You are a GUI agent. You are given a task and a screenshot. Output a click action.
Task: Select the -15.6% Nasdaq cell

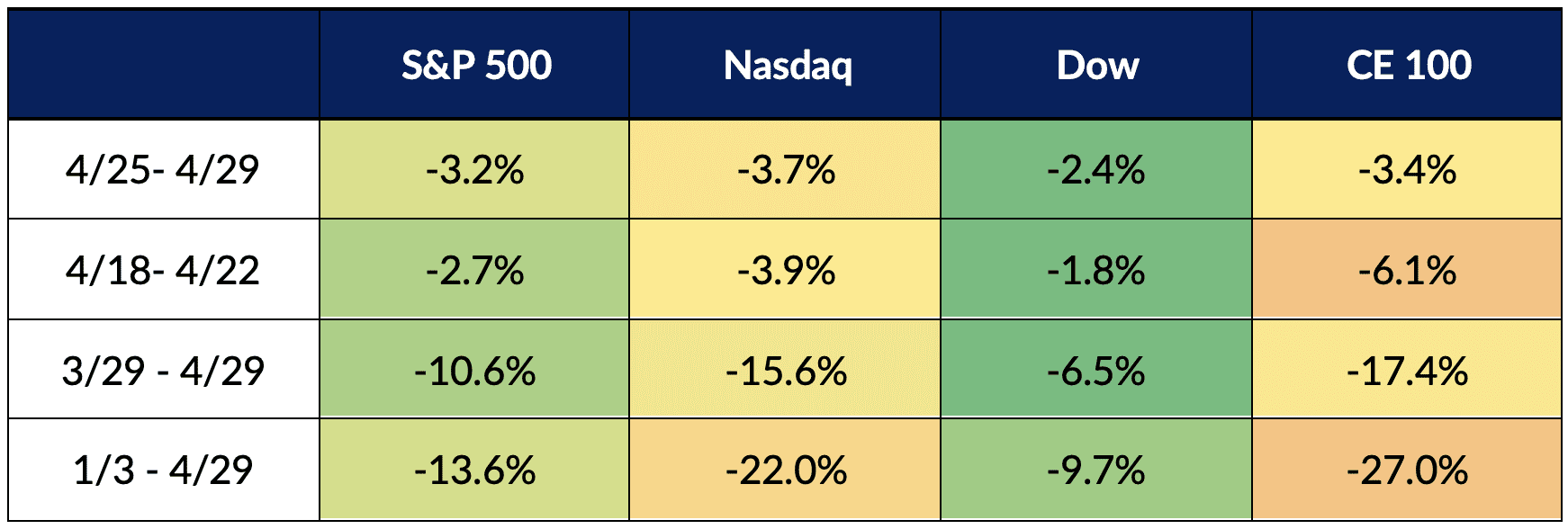(786, 370)
